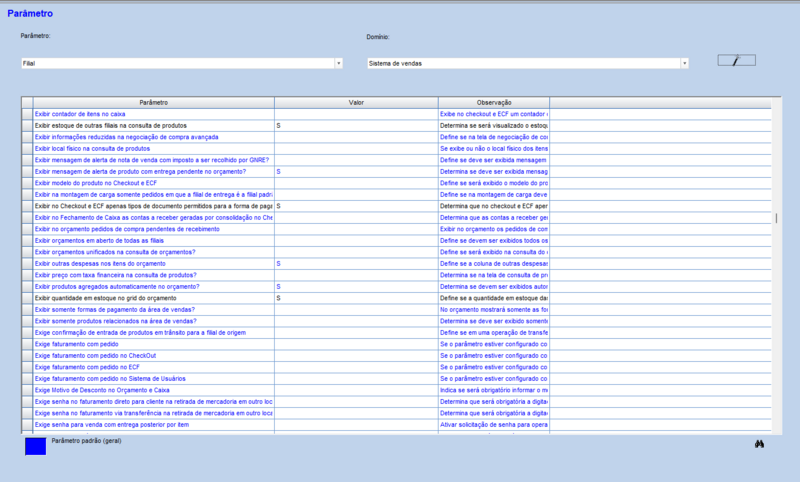Click the binoculars search icon
Image resolution: width=800 pixels, height=482 pixels.
click(x=759, y=444)
